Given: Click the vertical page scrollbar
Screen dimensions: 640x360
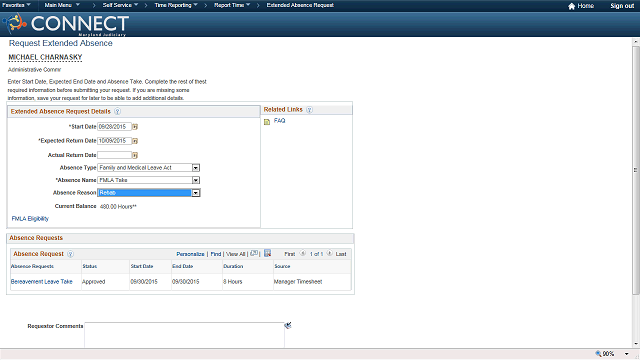Looking at the screenshot, I should (636, 169).
